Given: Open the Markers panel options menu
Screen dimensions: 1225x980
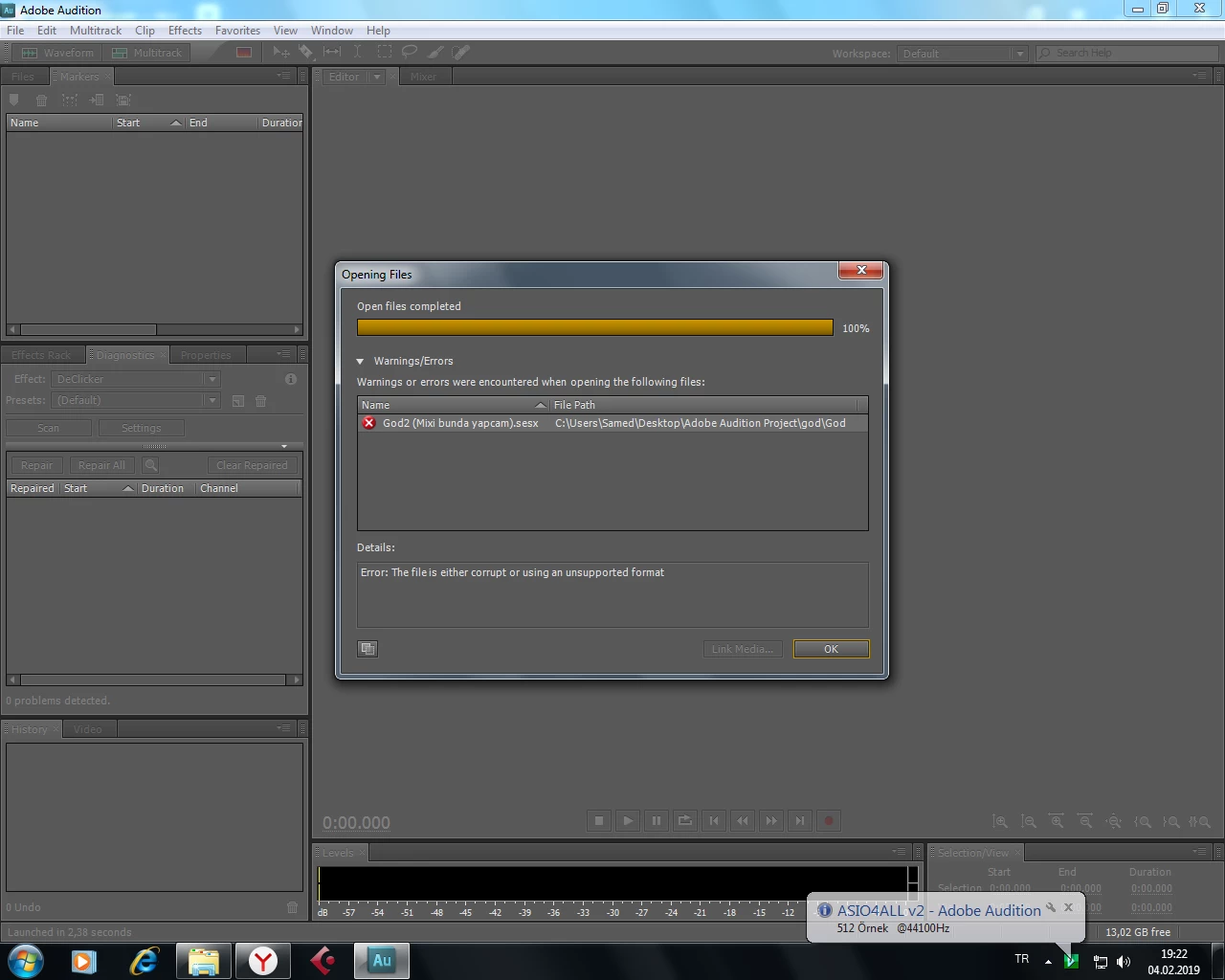Looking at the screenshot, I should pyautogui.click(x=283, y=76).
